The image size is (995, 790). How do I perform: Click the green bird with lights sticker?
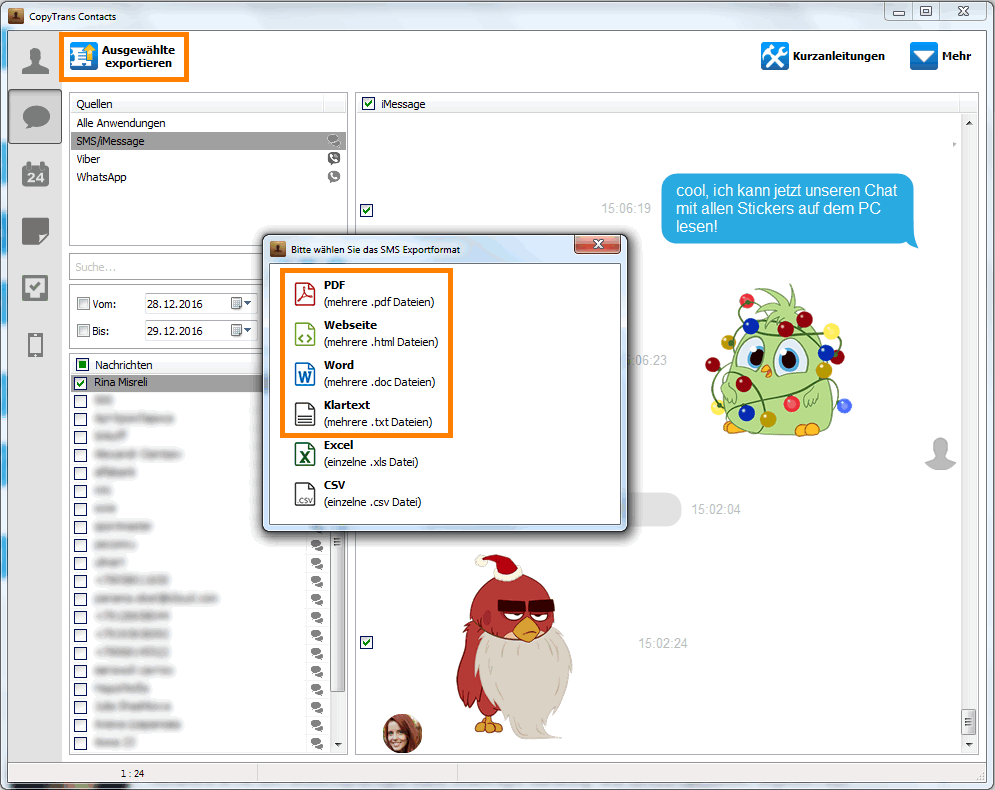pyautogui.click(x=778, y=360)
